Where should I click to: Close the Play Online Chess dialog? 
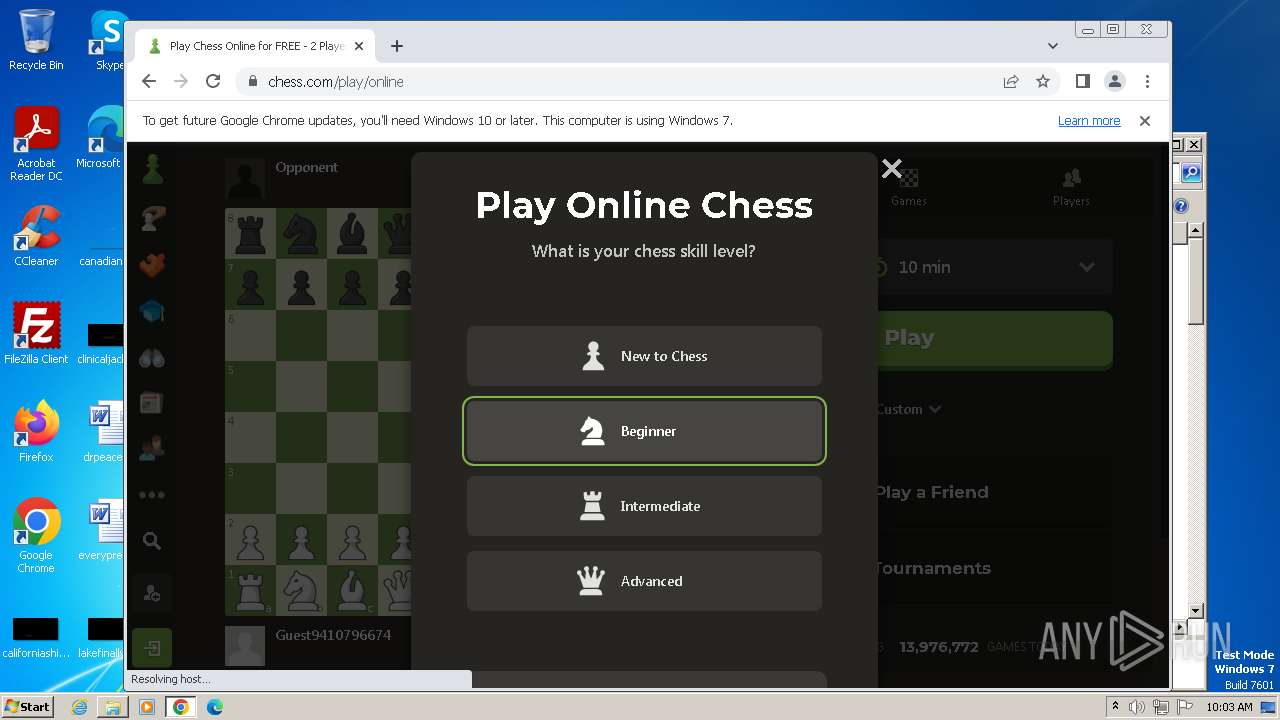pos(891,169)
